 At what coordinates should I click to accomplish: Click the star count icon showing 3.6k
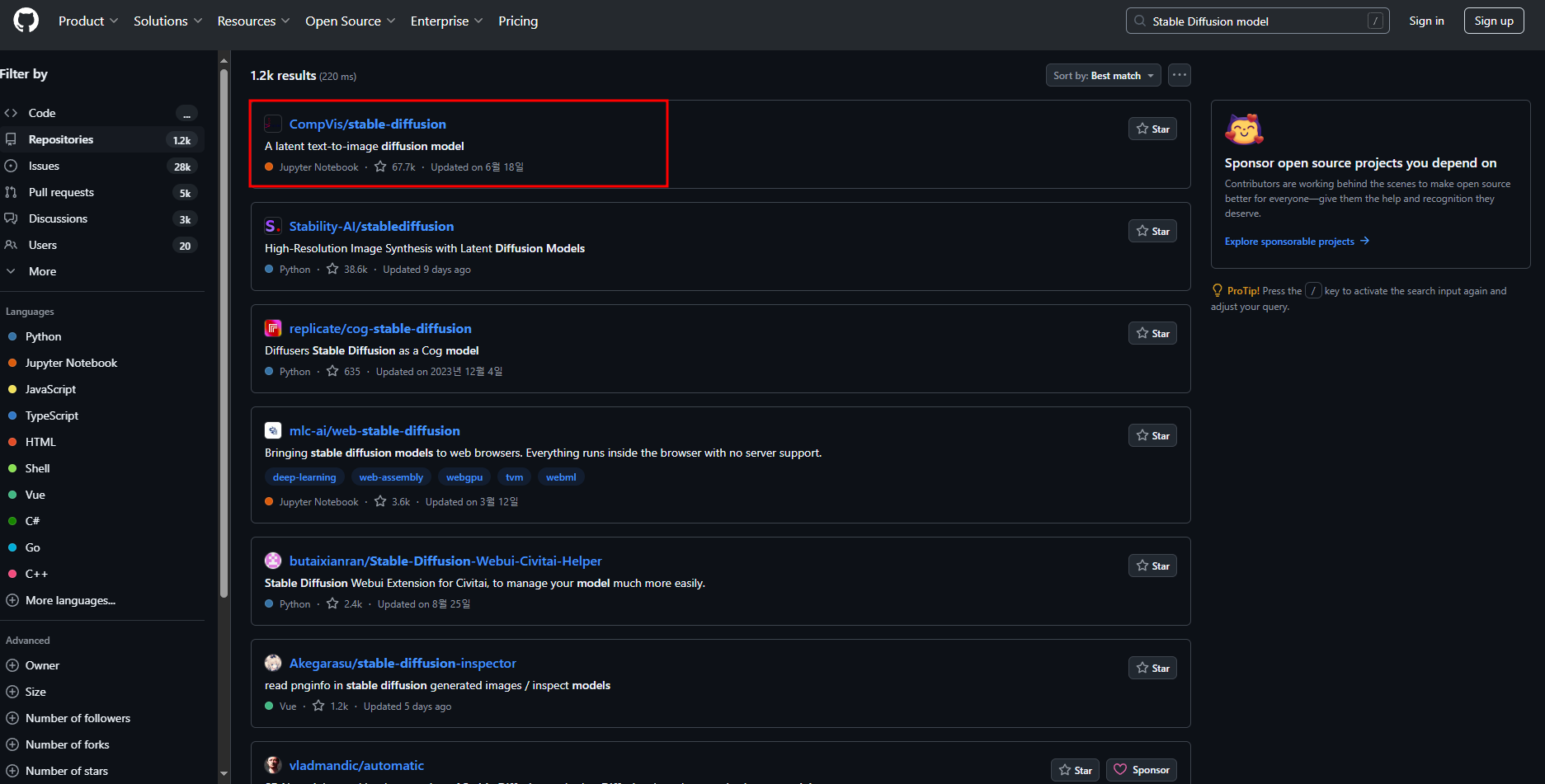[380, 501]
